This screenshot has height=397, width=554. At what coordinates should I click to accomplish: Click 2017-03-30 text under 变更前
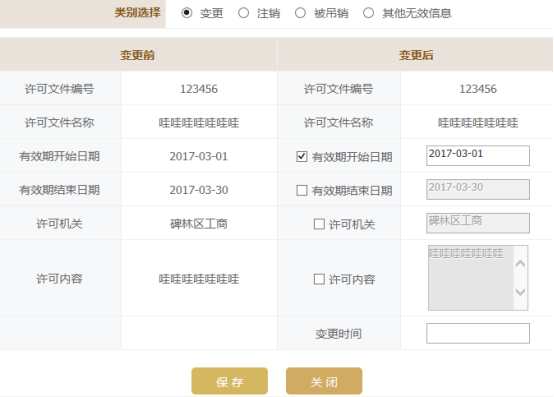point(199,190)
